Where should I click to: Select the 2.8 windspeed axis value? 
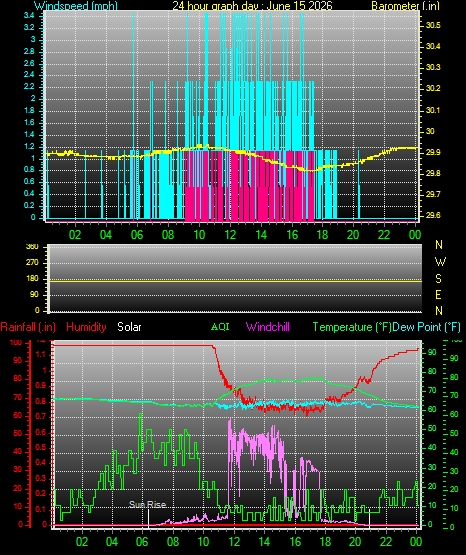point(29,52)
